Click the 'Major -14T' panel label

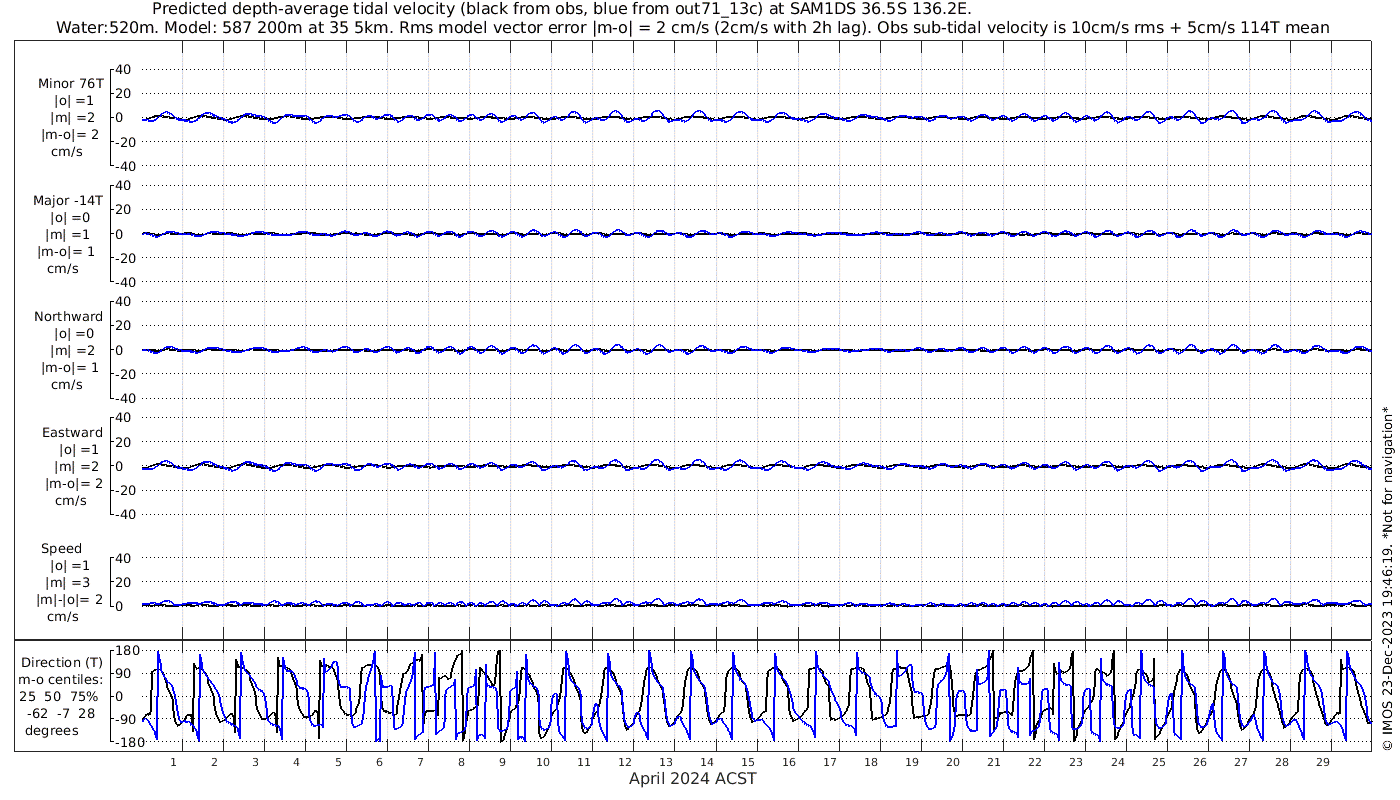point(68,200)
